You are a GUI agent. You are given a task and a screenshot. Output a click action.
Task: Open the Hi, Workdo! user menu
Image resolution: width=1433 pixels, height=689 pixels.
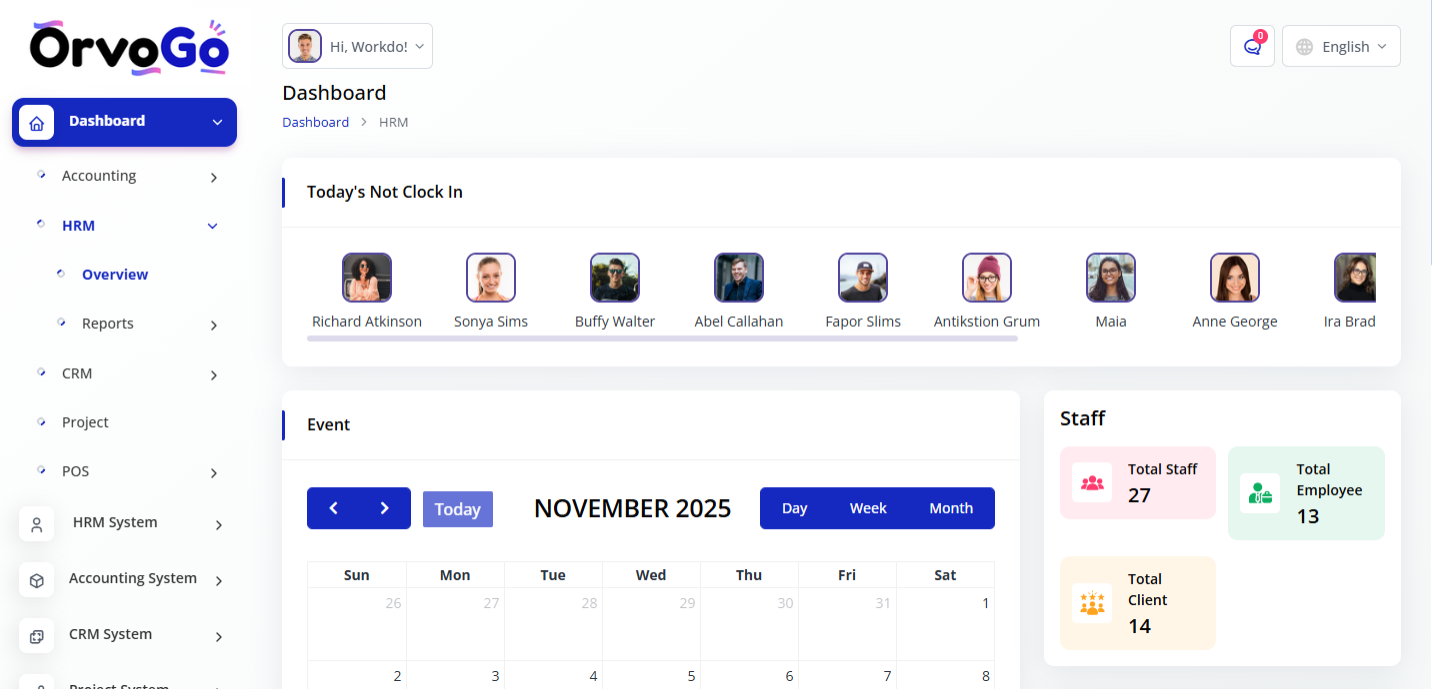coord(358,46)
